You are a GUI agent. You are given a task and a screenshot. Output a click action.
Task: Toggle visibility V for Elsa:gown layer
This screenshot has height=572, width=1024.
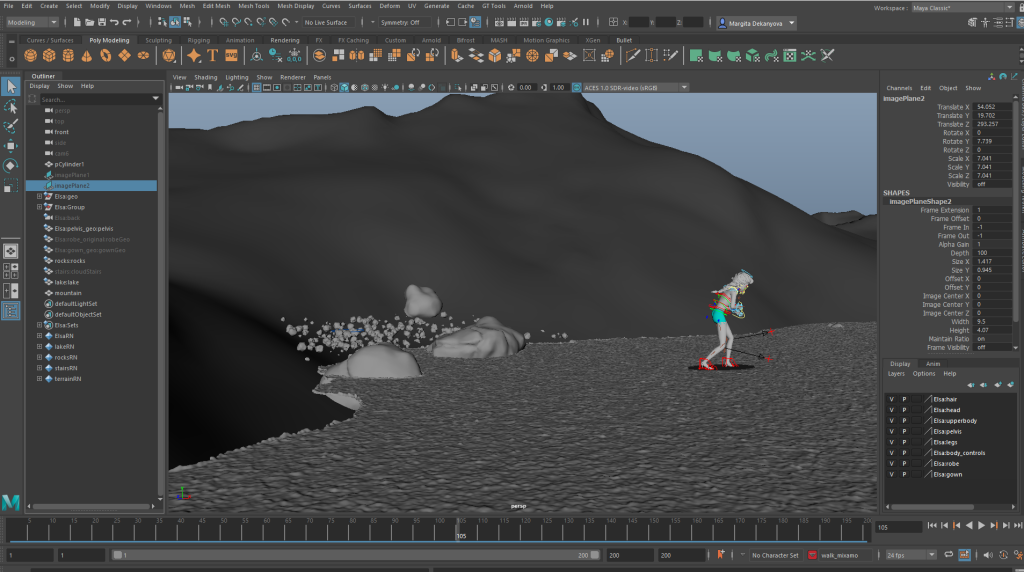pos(891,474)
